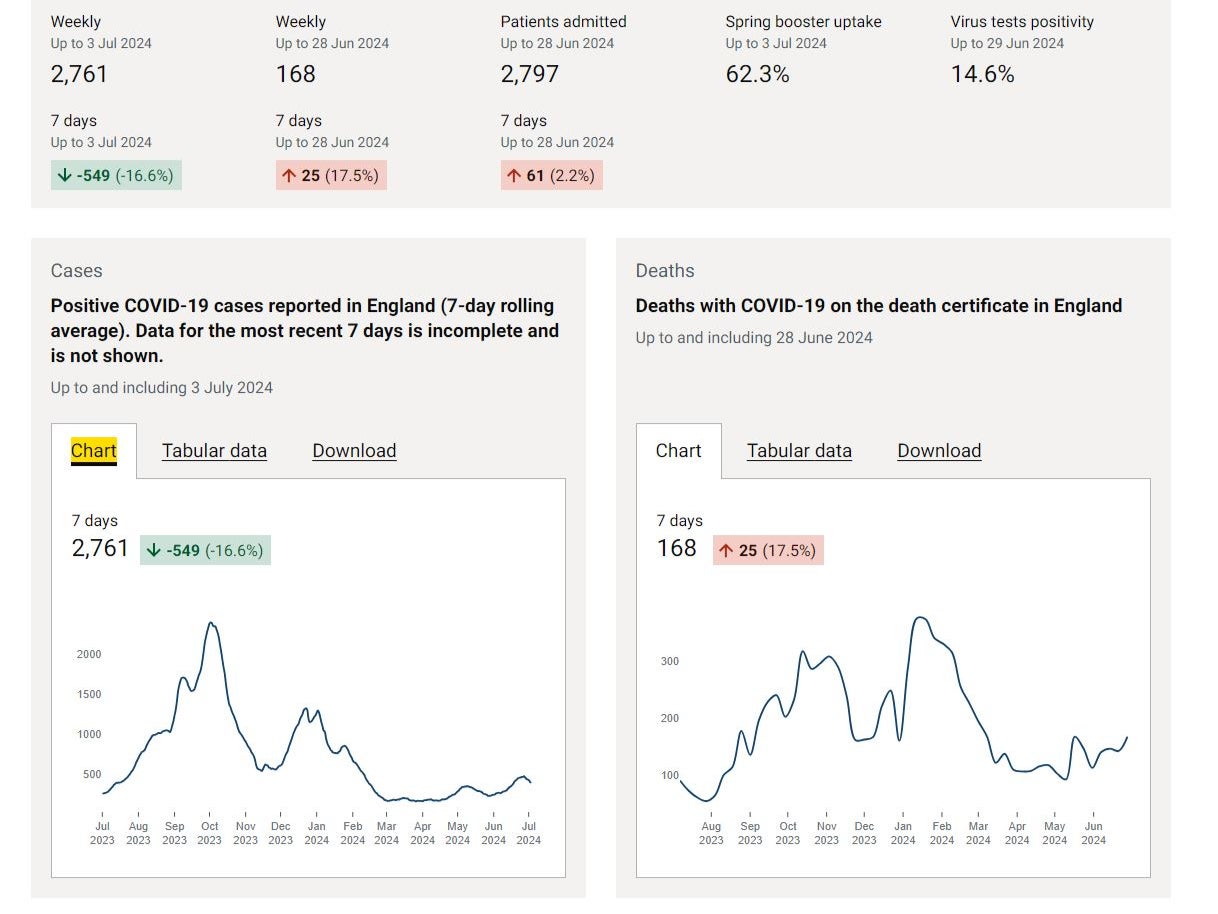Click the Jul 2024 label on the Cases chart axis
This screenshot has width=1218, height=914.
tap(528, 833)
